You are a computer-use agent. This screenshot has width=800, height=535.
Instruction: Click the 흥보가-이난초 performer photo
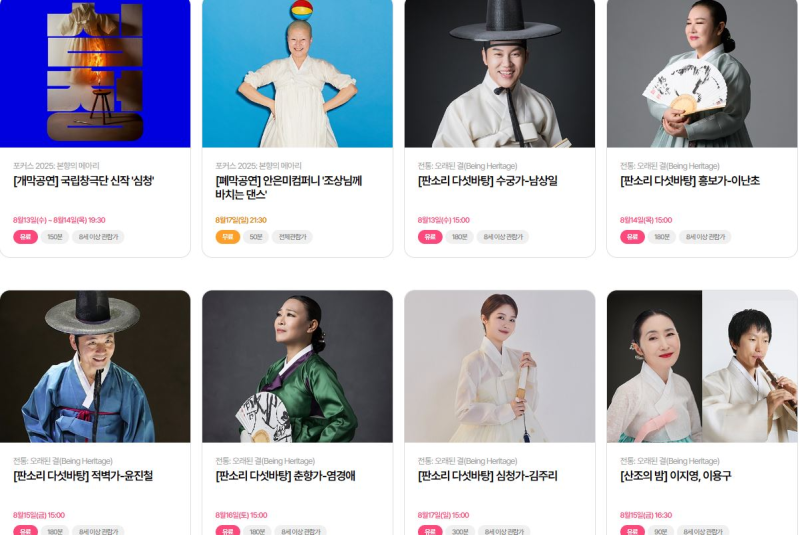(702, 73)
